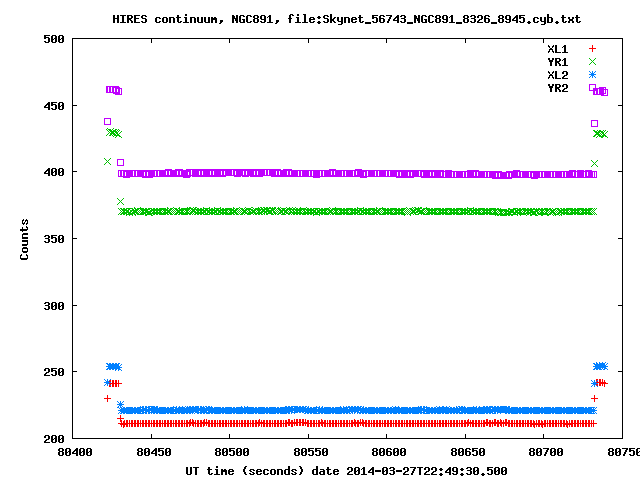Click the 250 y-axis tick label
640x480 pixels.
[54, 372]
